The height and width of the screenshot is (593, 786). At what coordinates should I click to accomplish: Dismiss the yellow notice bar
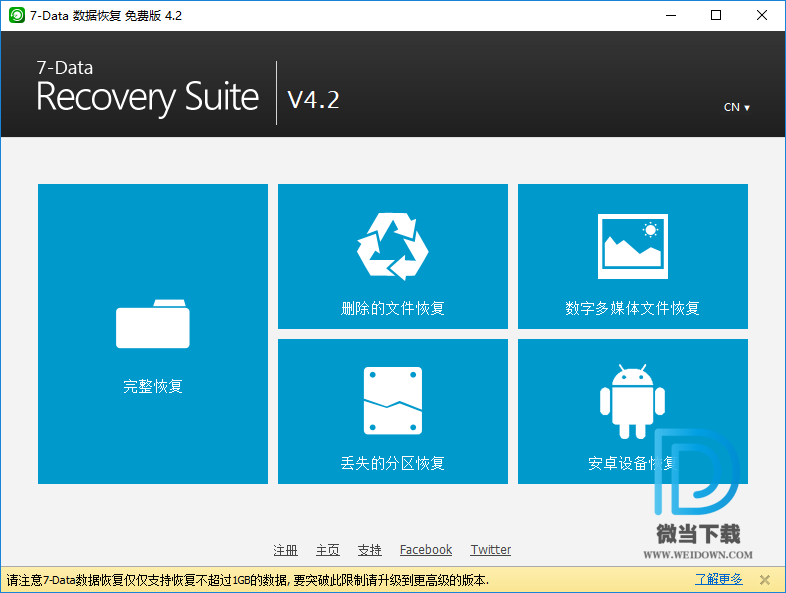[764, 580]
